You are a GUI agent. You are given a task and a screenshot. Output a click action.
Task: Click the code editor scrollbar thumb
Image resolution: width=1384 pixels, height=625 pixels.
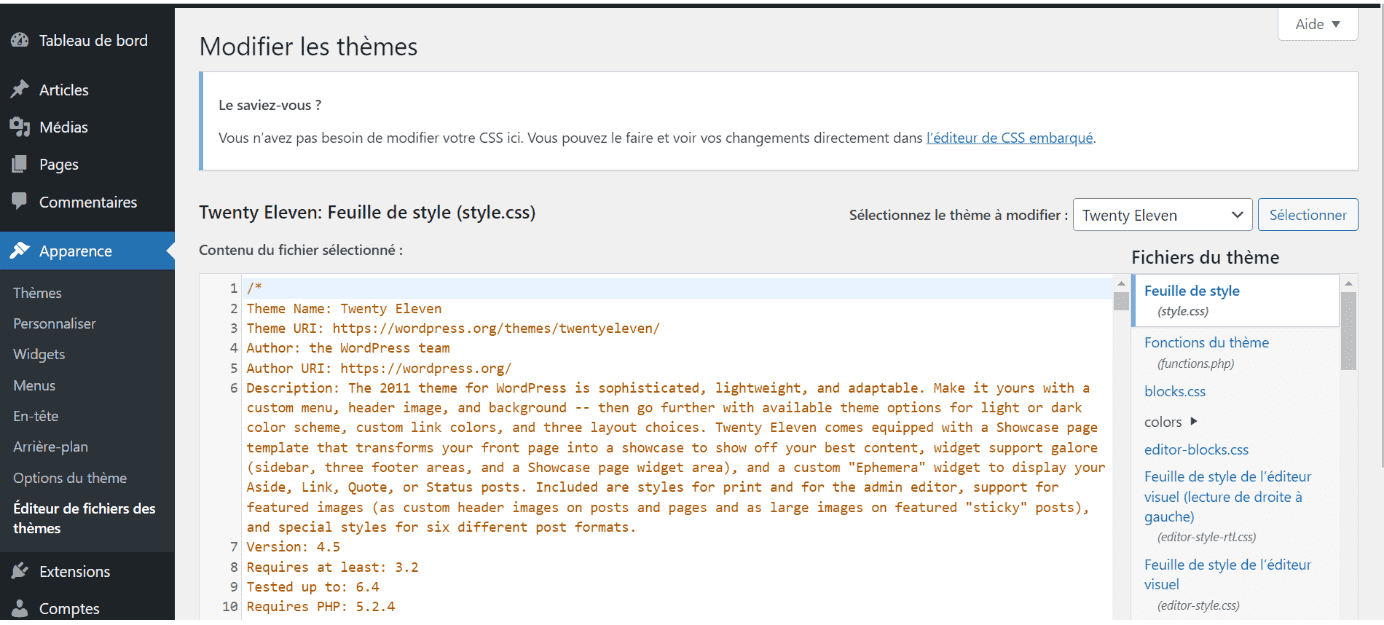[x=1121, y=301]
